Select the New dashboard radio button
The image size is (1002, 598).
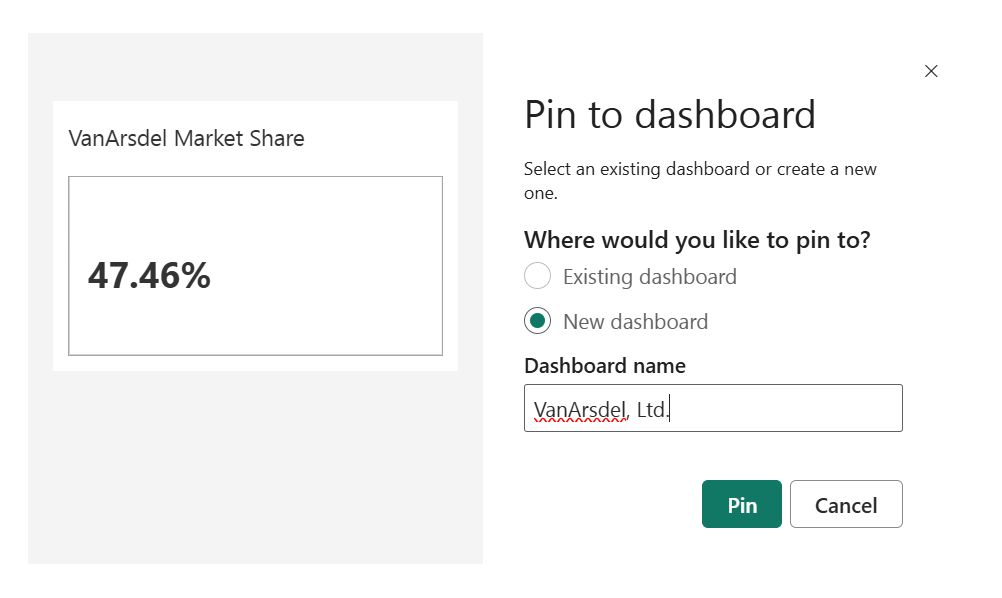point(537,321)
